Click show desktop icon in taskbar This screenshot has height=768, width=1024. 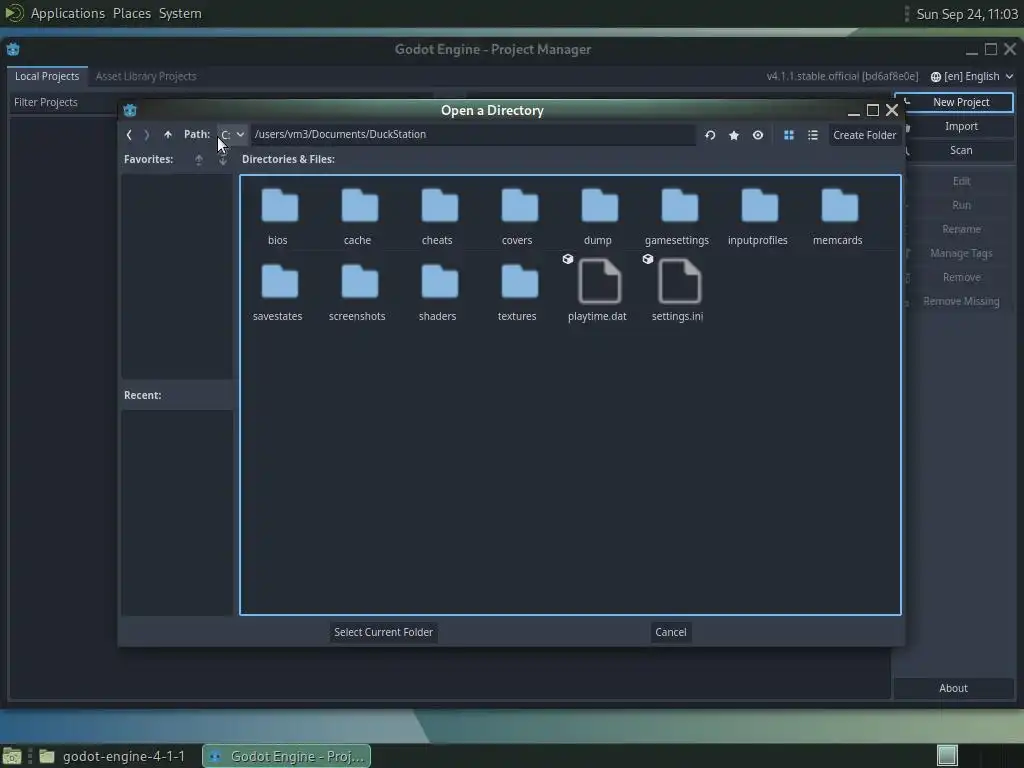pos(12,756)
